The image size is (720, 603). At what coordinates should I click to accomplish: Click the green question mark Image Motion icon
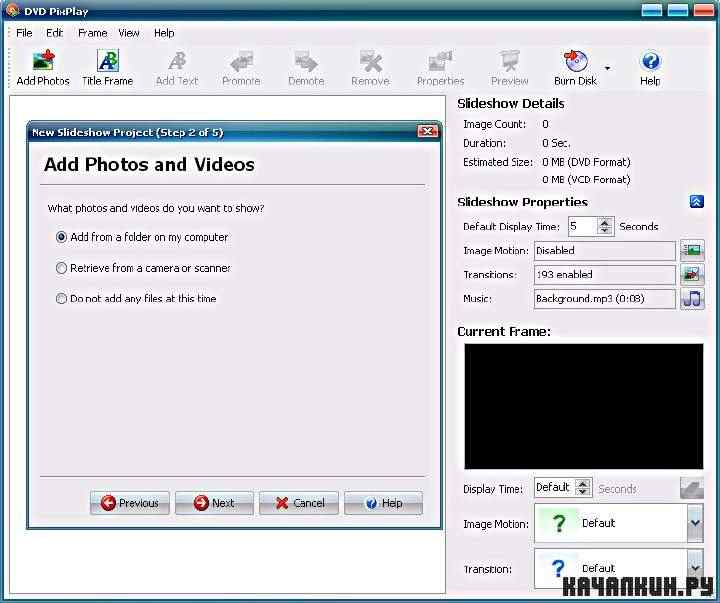pos(558,523)
